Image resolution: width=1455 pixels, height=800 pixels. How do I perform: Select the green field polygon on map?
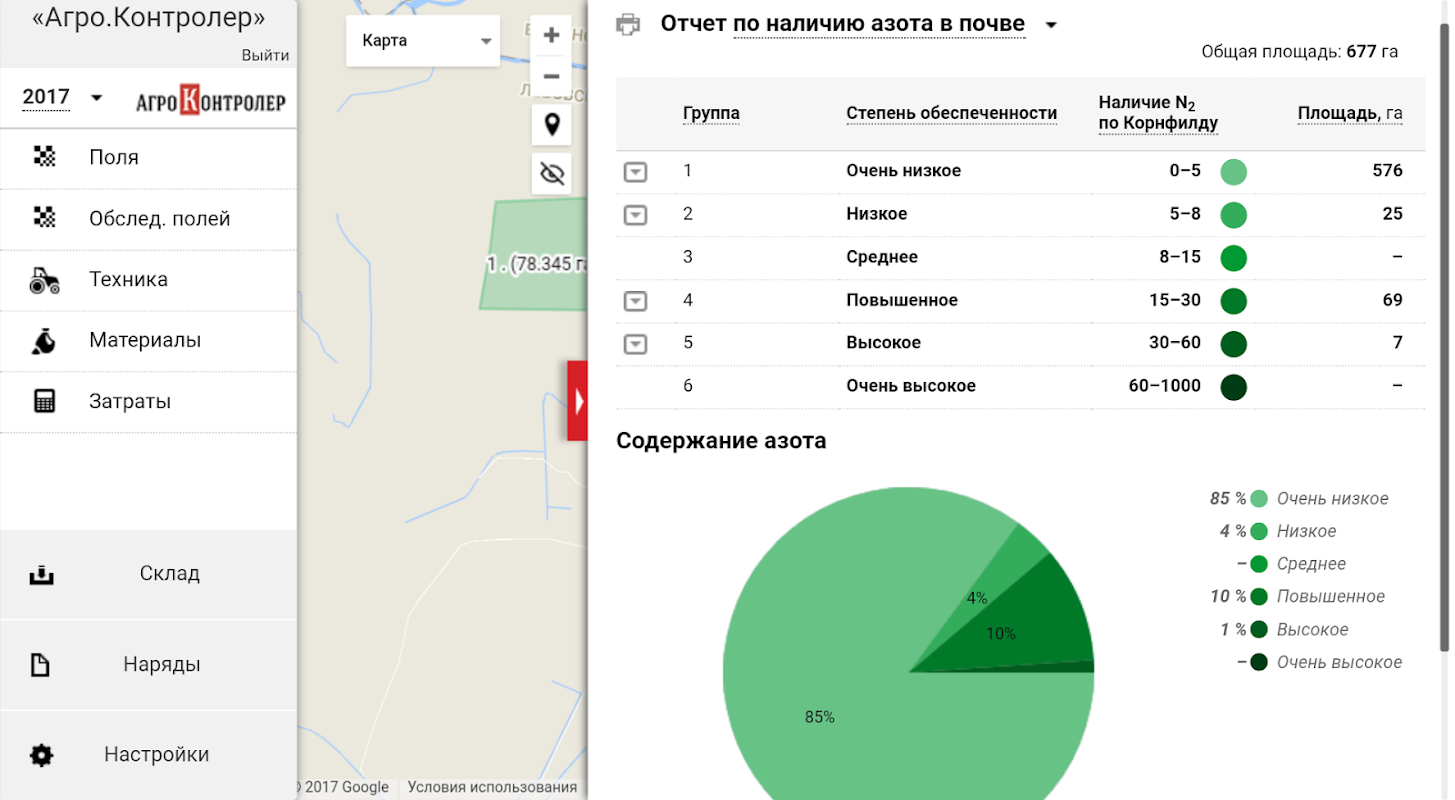535,255
